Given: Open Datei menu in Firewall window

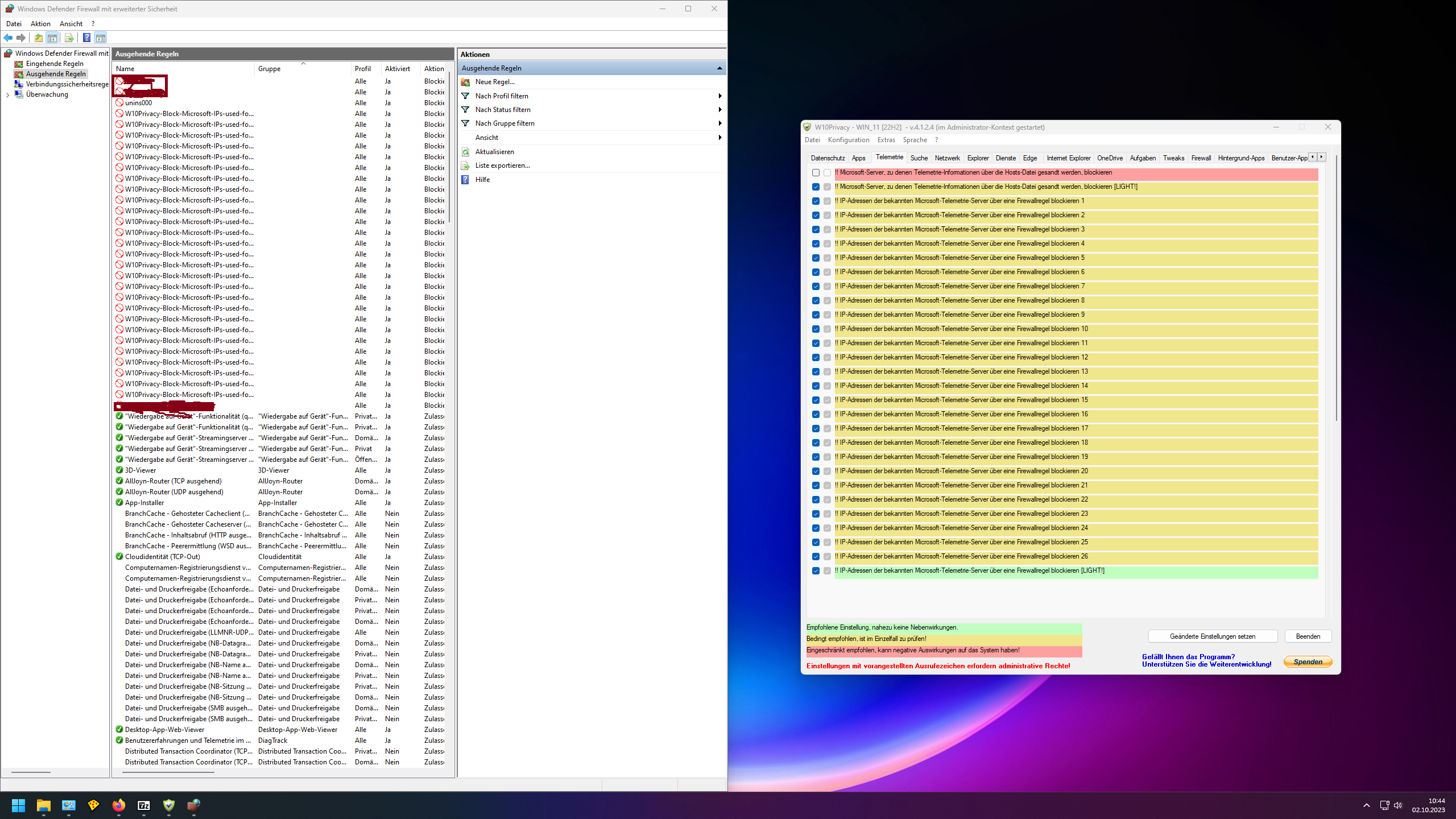Looking at the screenshot, I should (14, 24).
